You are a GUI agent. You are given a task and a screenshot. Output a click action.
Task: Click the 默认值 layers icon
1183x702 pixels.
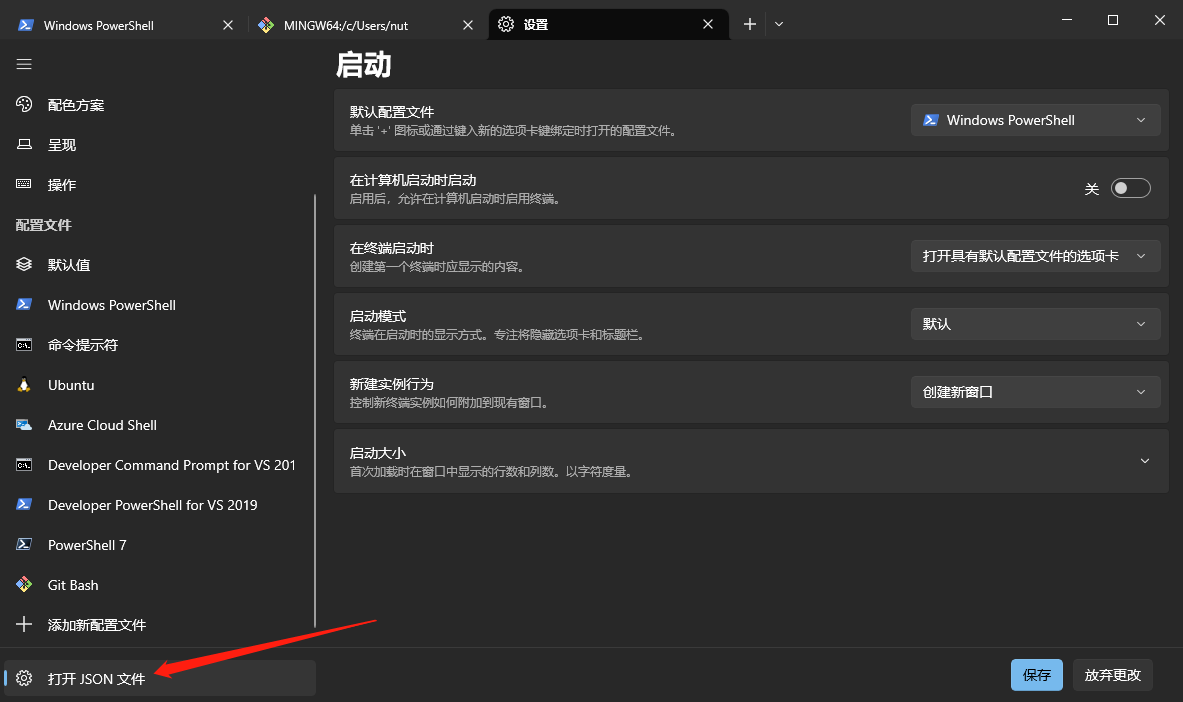24,264
